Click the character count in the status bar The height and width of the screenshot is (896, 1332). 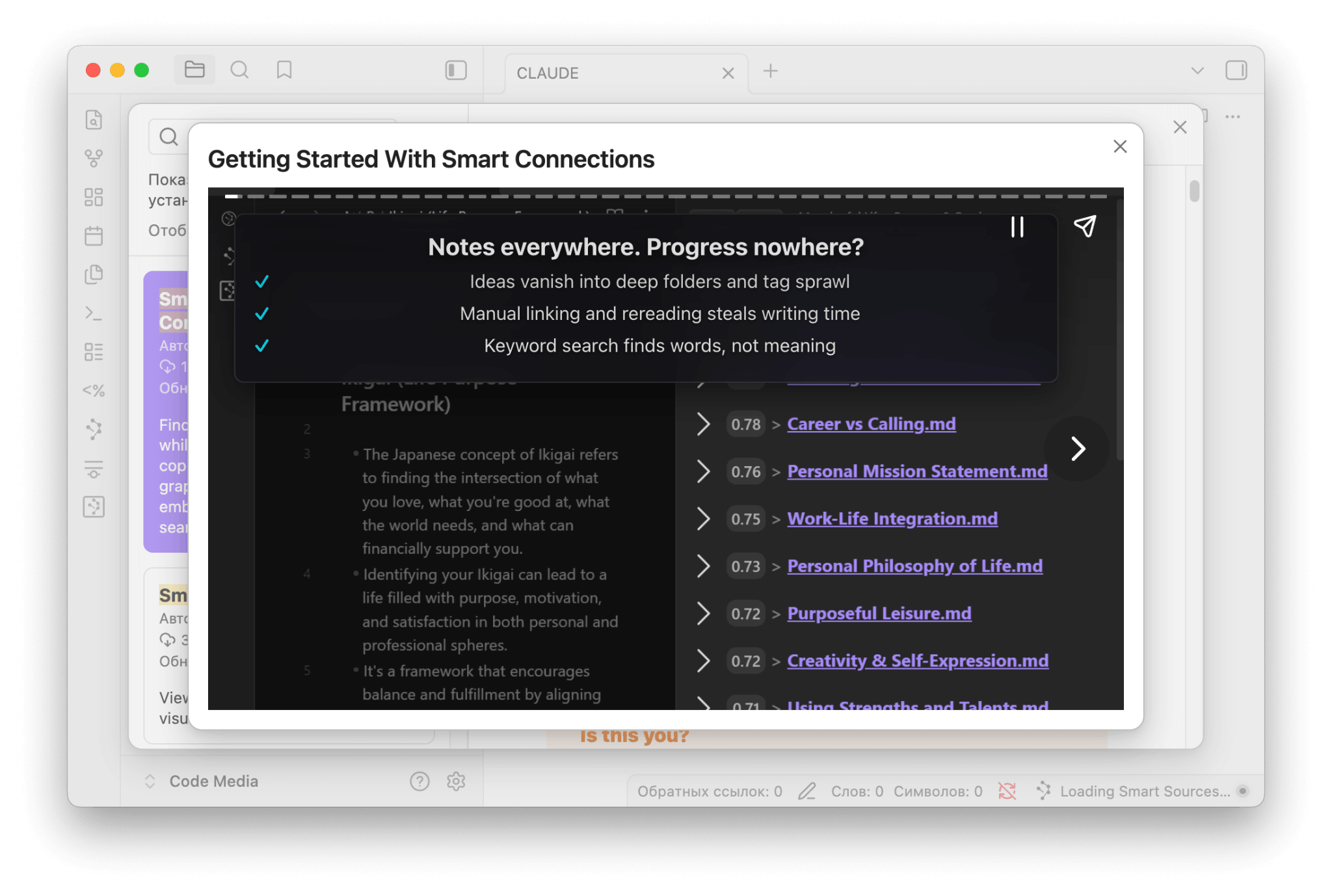click(x=938, y=791)
